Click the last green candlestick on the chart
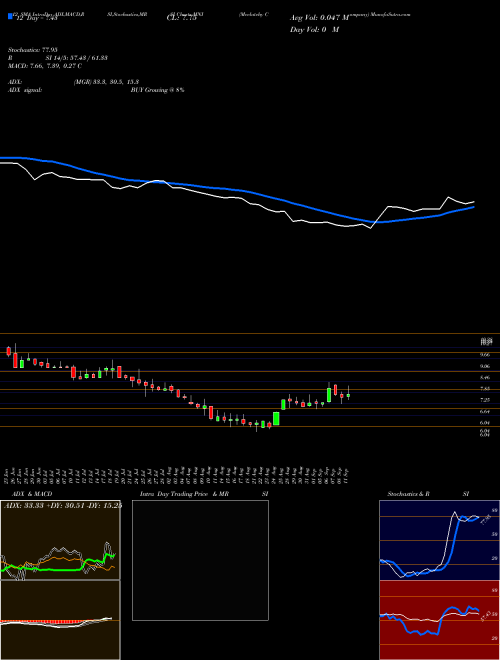Image resolution: width=500 pixels, height=660 pixels. tap(348, 395)
